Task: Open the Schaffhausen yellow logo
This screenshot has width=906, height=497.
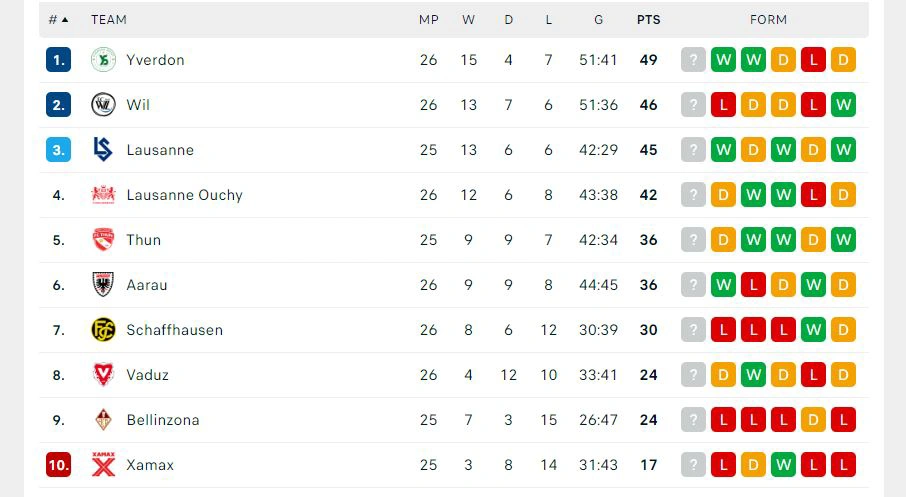Action: [103, 330]
